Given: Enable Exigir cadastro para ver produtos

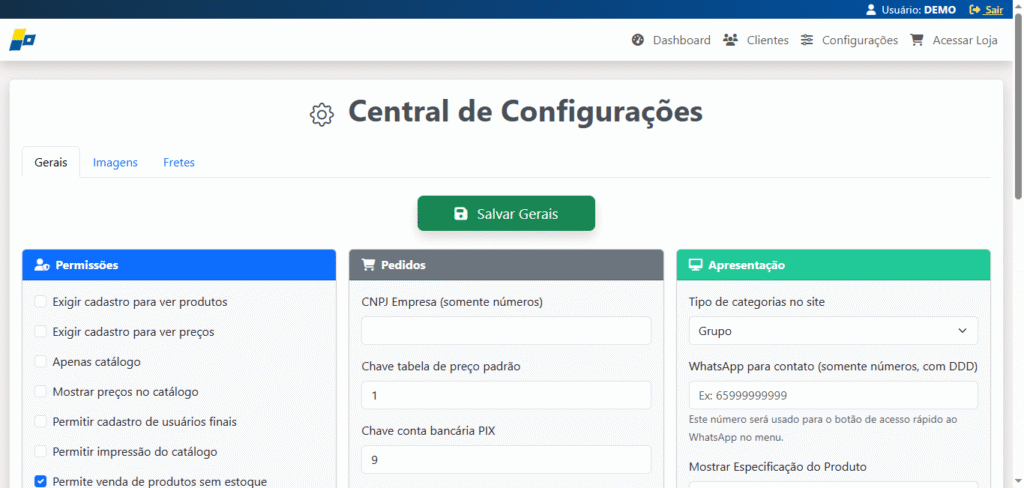Looking at the screenshot, I should [41, 301].
